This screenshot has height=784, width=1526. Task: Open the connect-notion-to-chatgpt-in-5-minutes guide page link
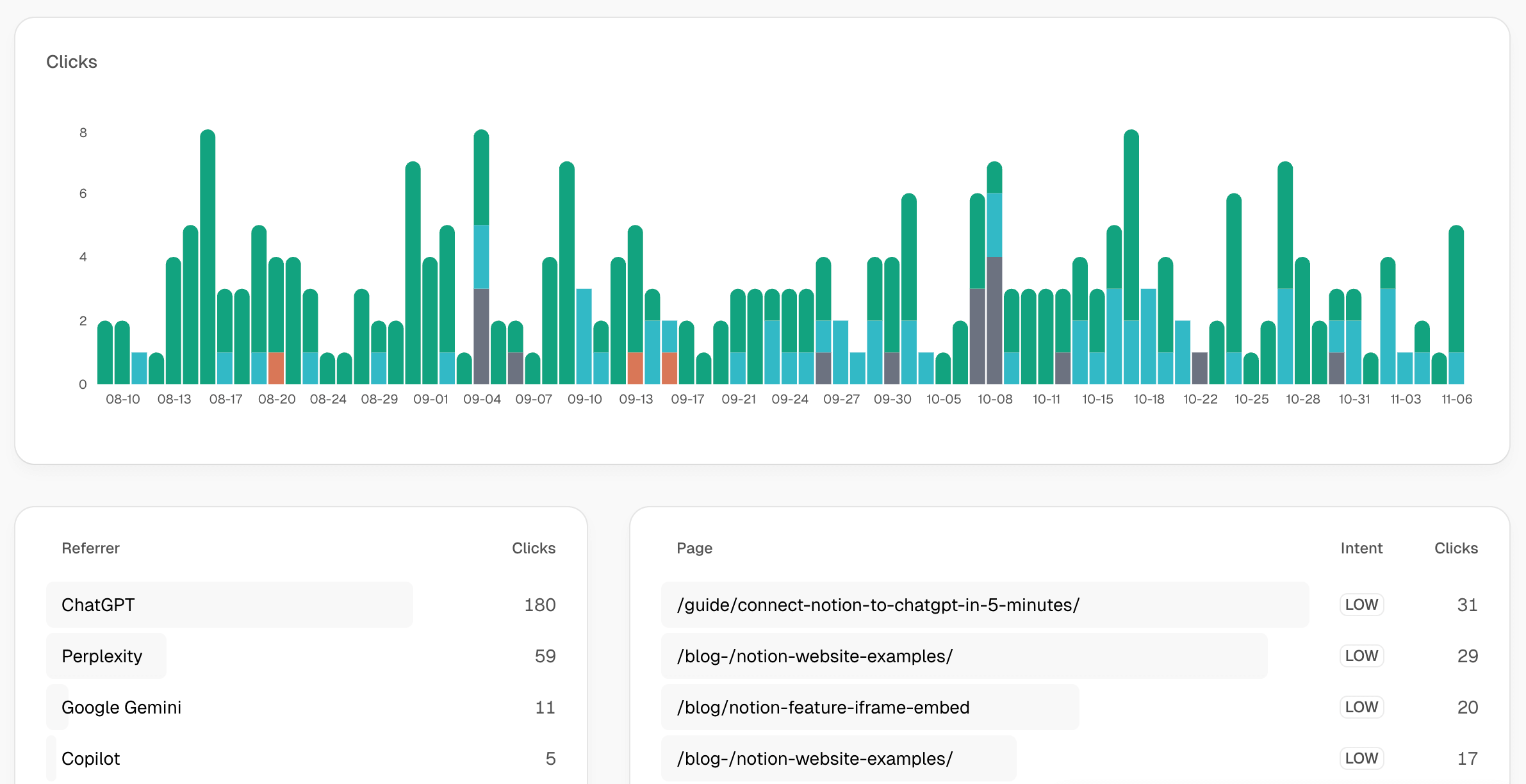[878, 605]
